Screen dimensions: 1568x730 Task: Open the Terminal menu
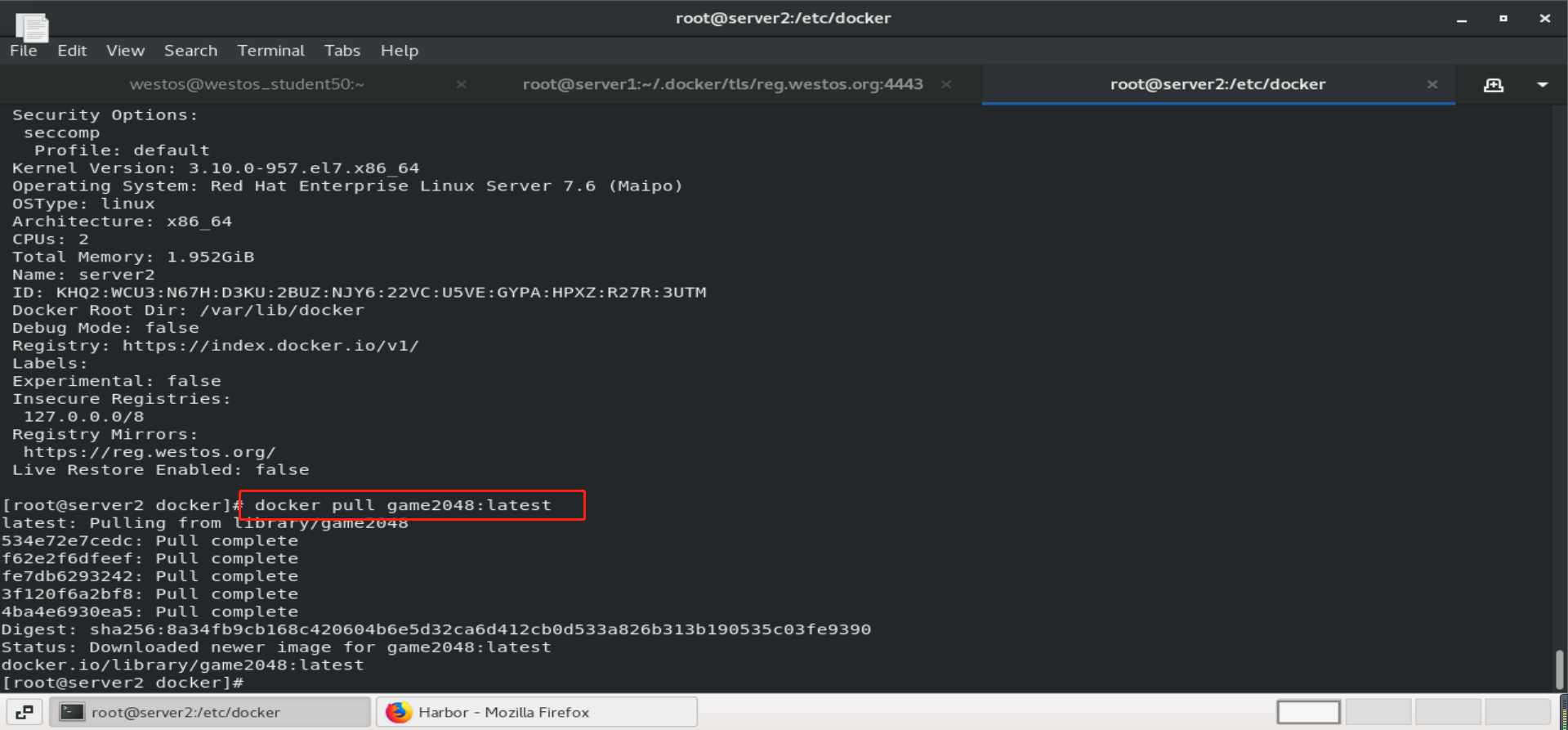click(270, 51)
